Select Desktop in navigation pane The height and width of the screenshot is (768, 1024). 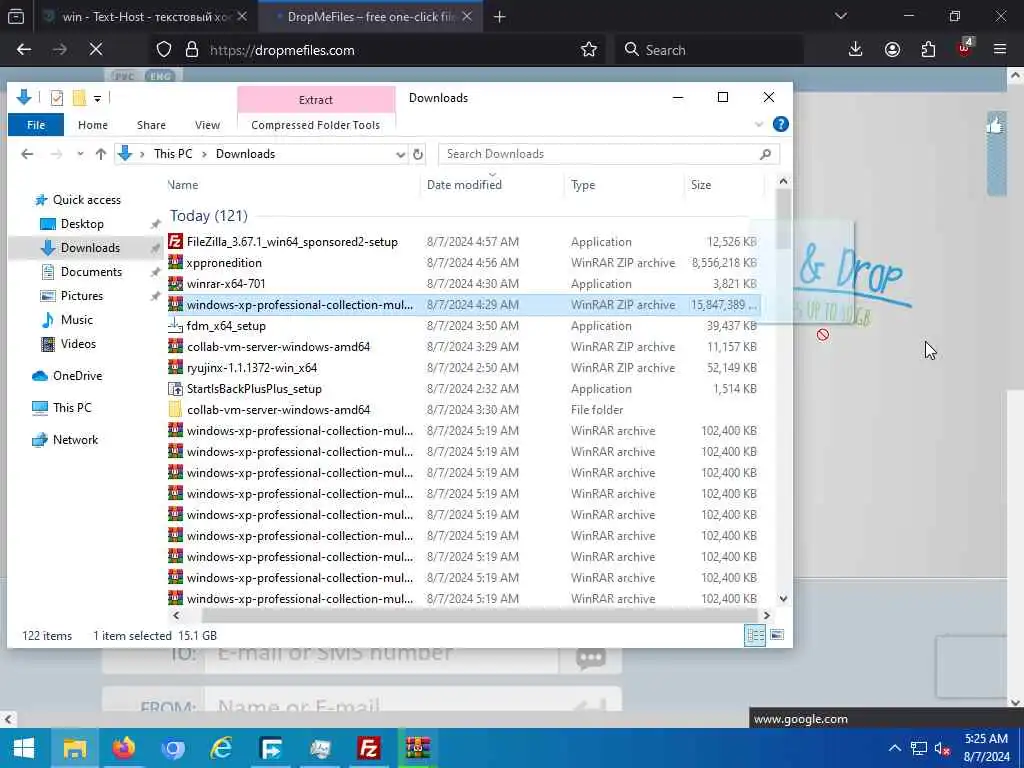coord(82,224)
